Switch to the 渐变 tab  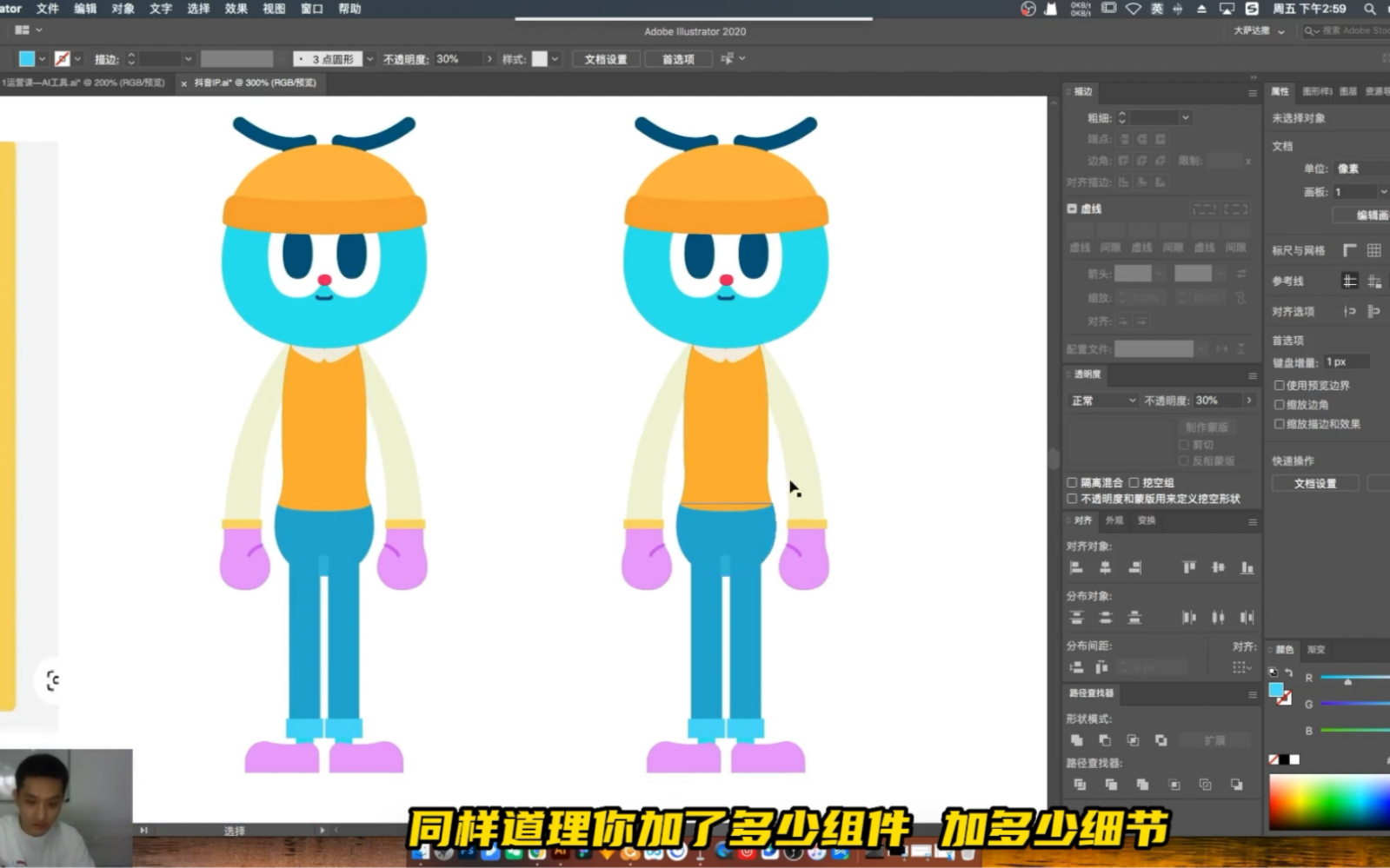point(1316,650)
